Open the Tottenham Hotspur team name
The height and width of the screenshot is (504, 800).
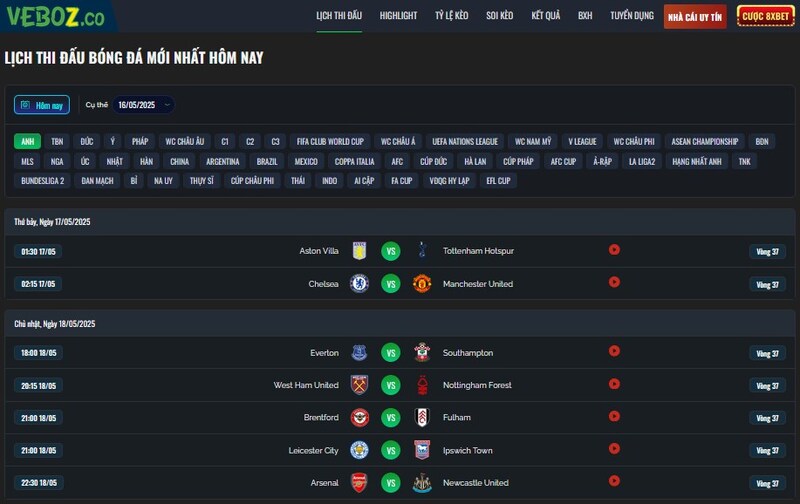[x=478, y=251]
